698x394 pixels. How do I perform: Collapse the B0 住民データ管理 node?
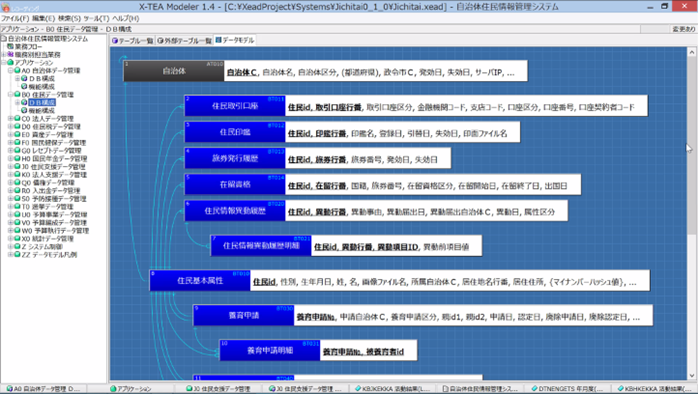pos(10,95)
